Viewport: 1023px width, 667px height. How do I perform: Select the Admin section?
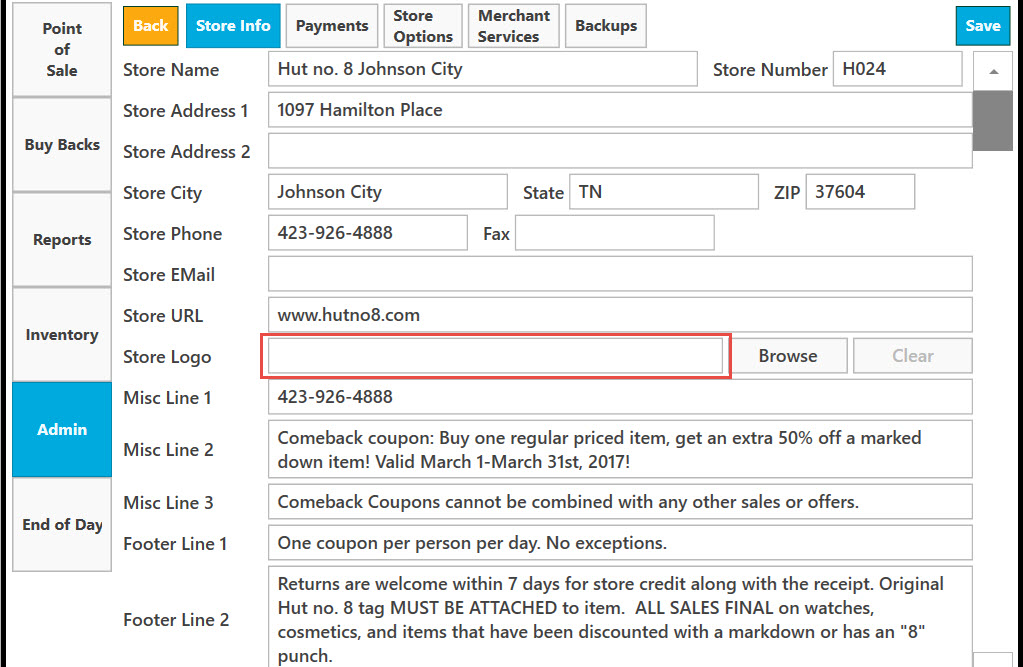[62, 429]
